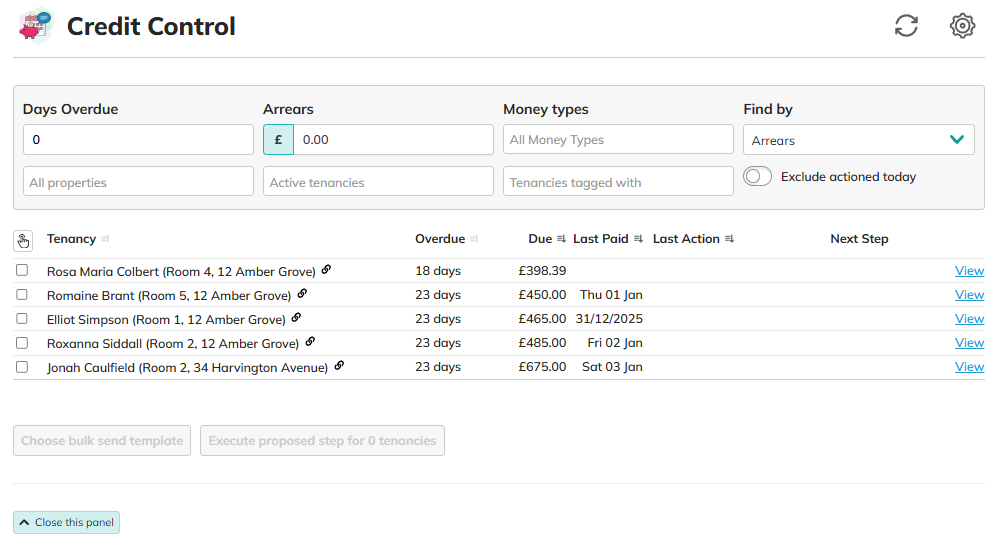Screen dimensions: 998x551
Task: Click the Arrears amount input field
Action: click(392, 140)
